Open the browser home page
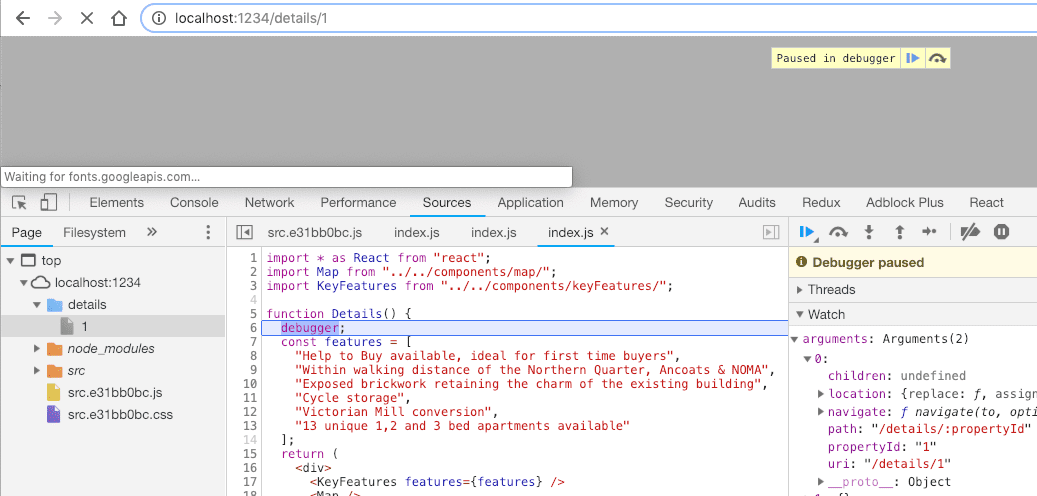Viewport: 1037px width, 496px height. tap(119, 18)
